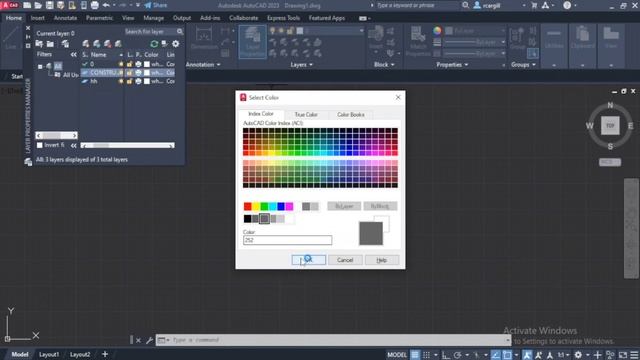Open the ribbon layer name dropdown

[x=361, y=31]
